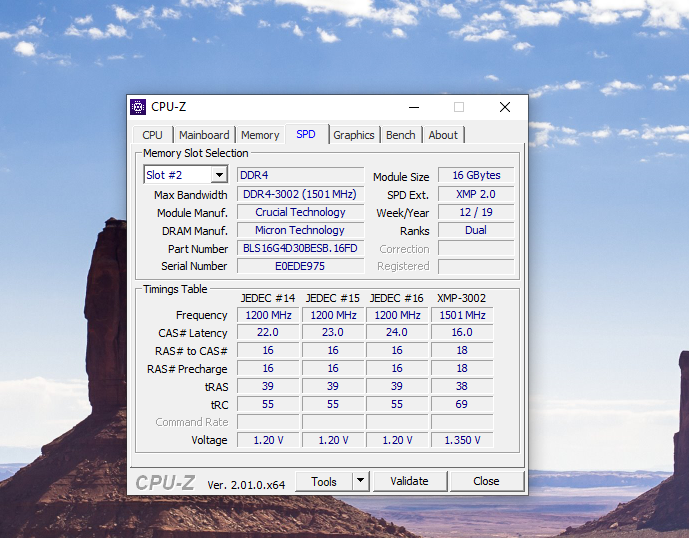
Task: Click the 1200 MHz JEDEC #14 frequency cell
Action: click(x=268, y=315)
